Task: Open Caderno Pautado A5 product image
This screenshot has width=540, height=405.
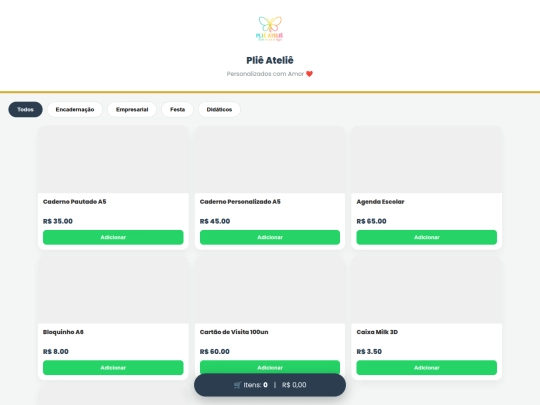Action: click(113, 159)
